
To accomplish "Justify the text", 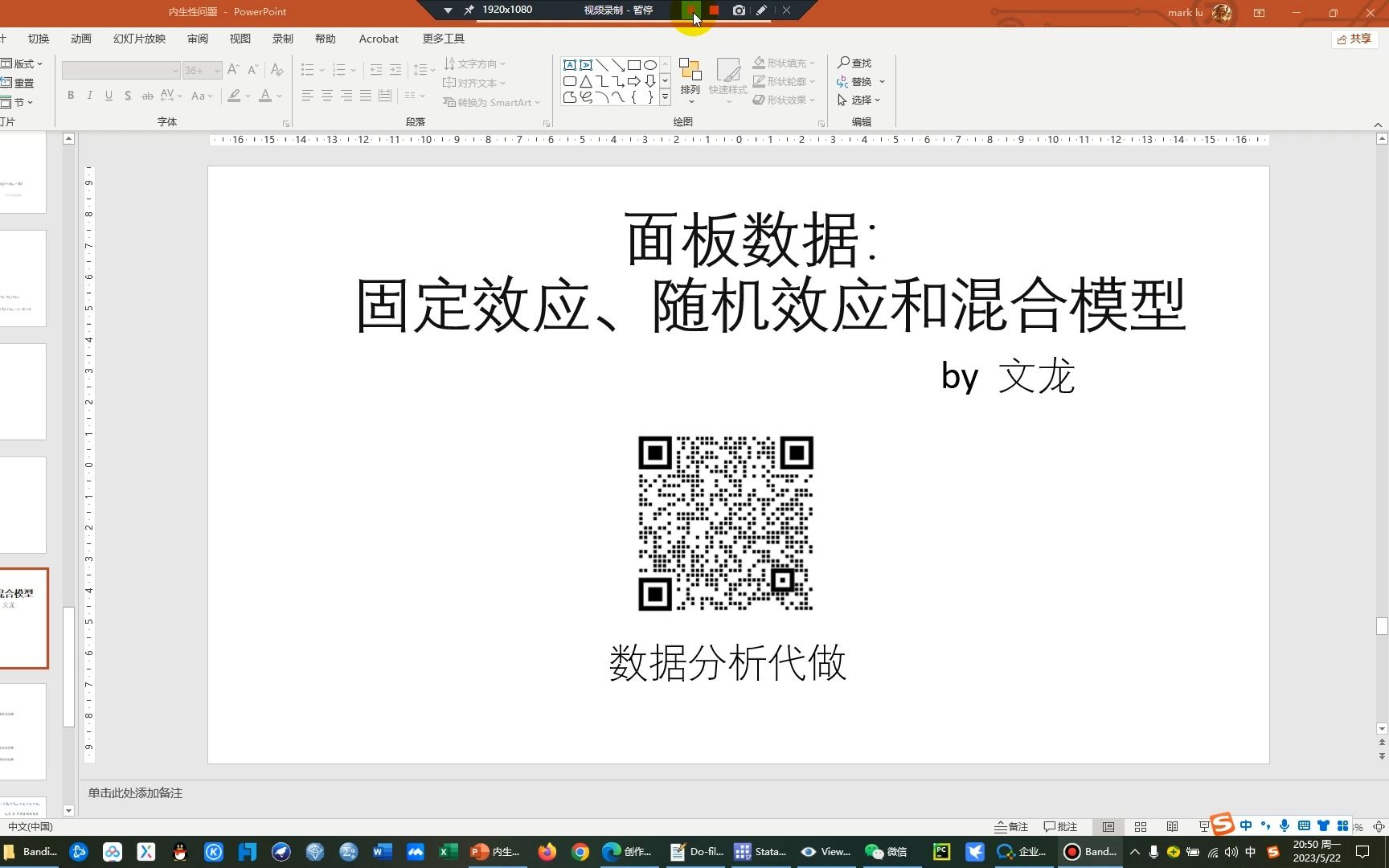I will [x=366, y=96].
